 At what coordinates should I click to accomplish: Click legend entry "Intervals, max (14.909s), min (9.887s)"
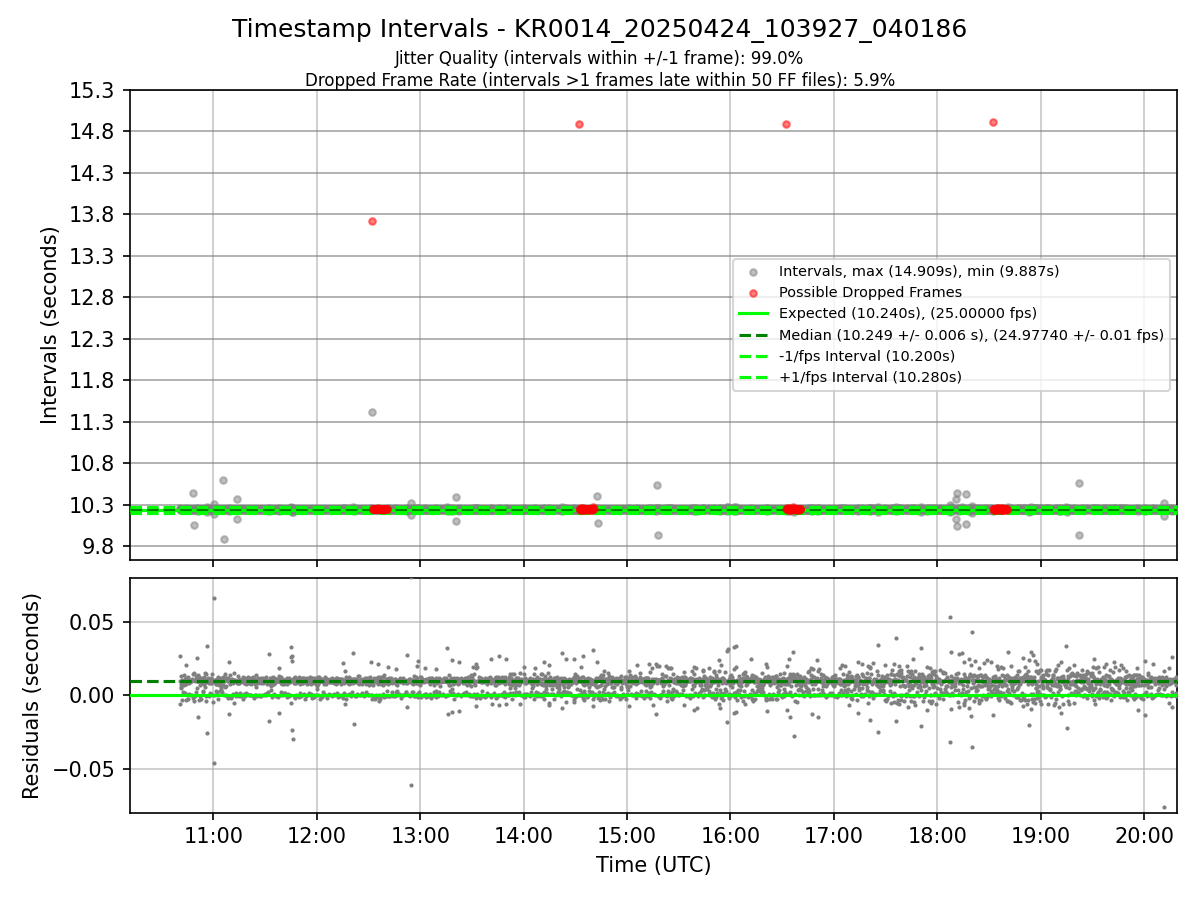click(919, 271)
